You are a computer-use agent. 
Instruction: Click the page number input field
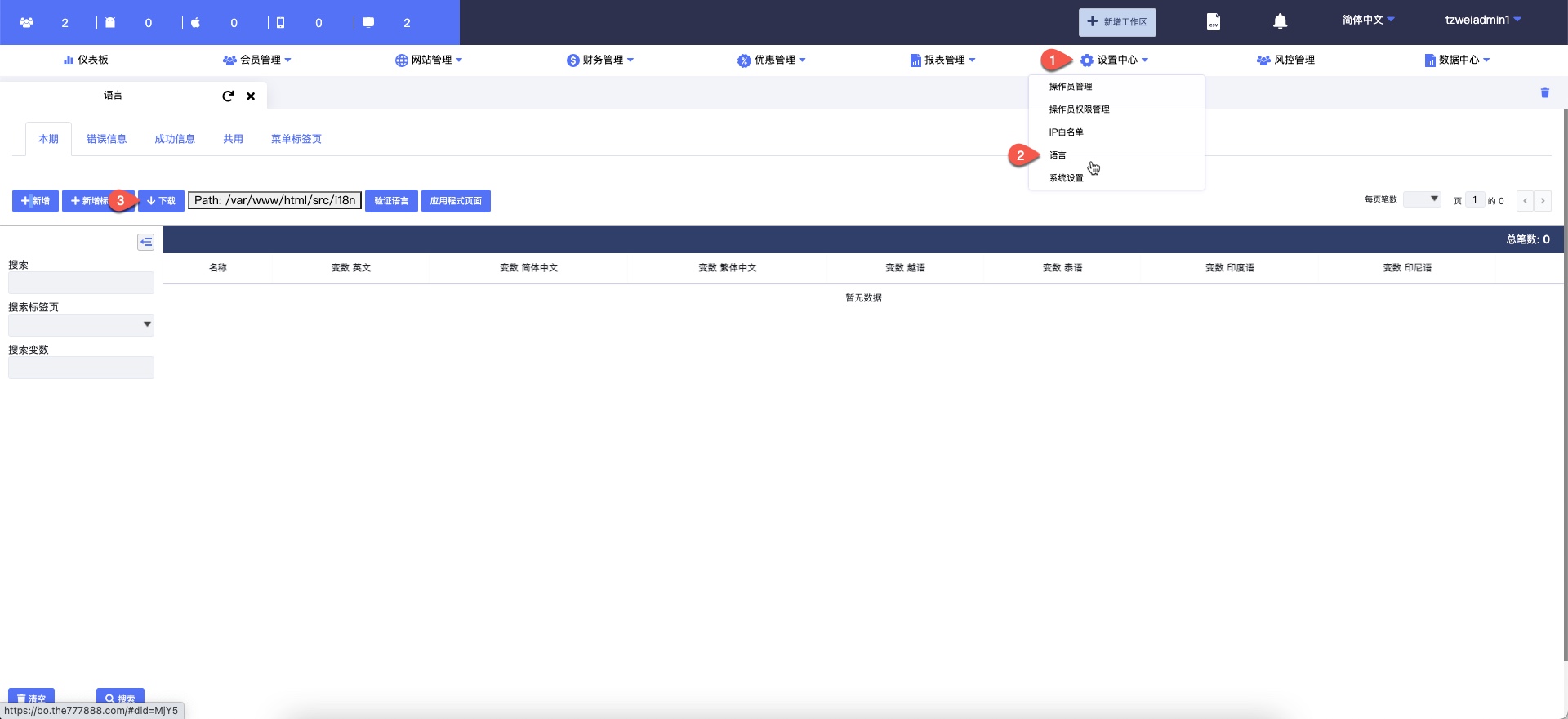point(1475,199)
